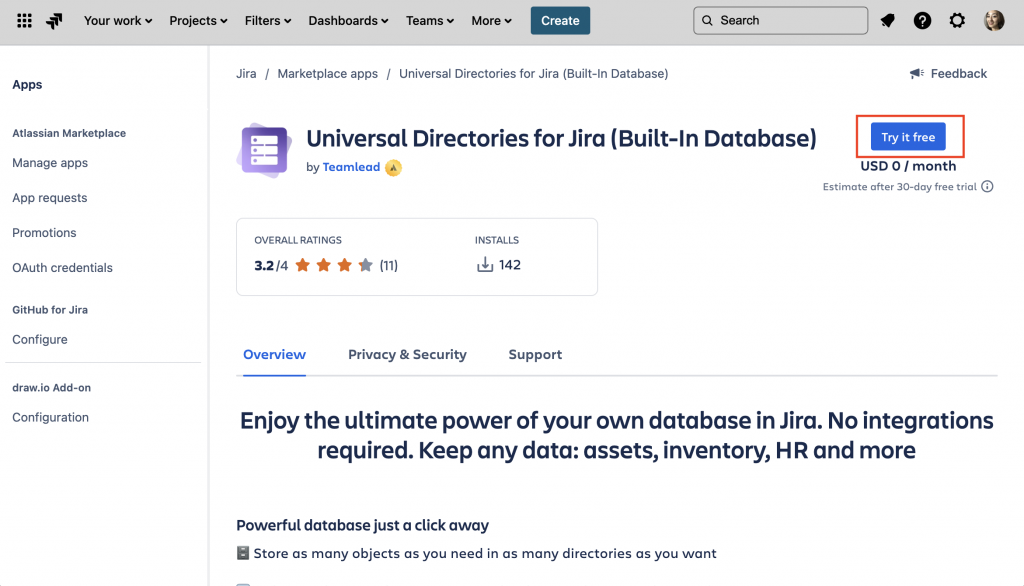1024x586 pixels.
Task: Expand the Teams menu
Action: pyautogui.click(x=430, y=21)
